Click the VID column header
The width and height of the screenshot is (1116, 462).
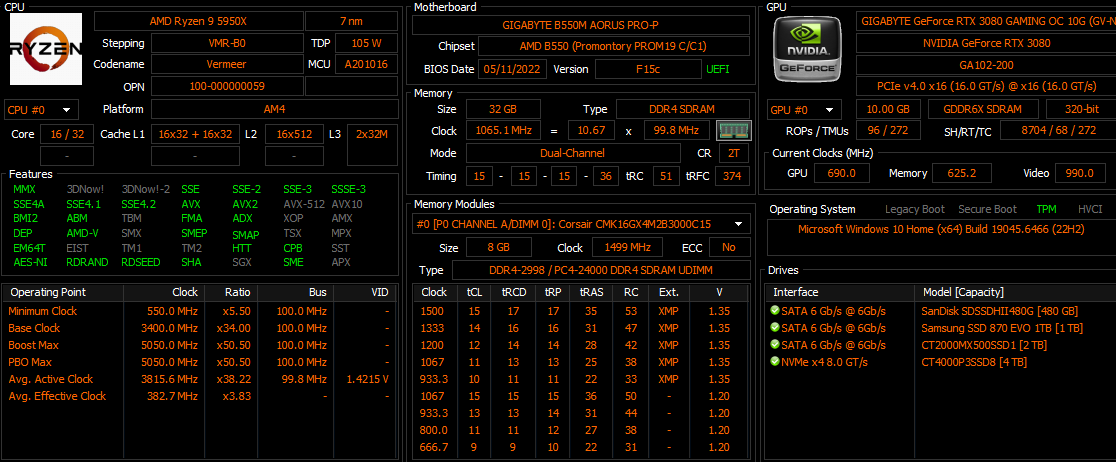tap(364, 293)
